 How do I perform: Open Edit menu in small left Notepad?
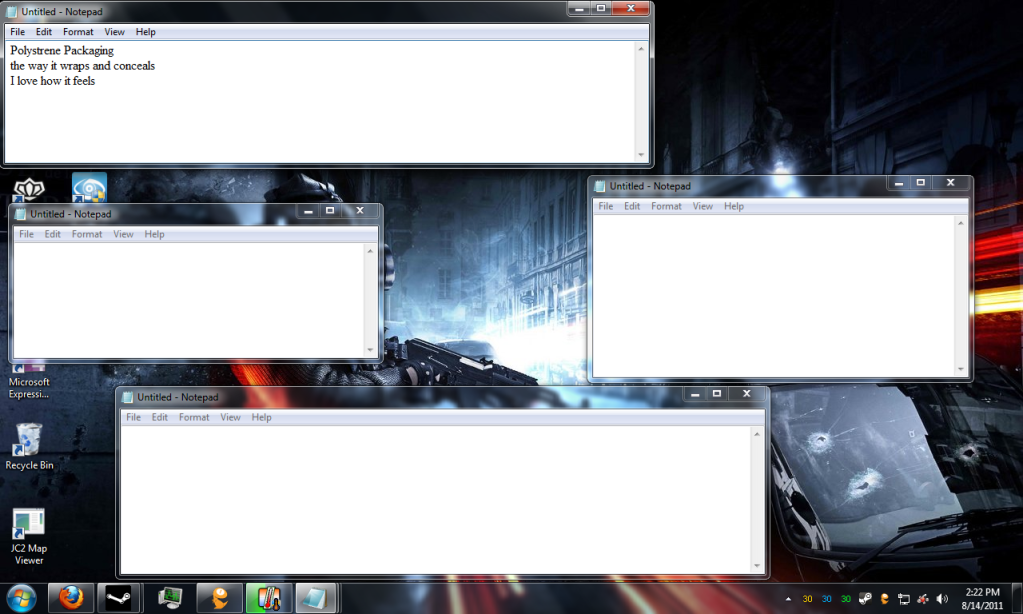pyautogui.click(x=52, y=234)
